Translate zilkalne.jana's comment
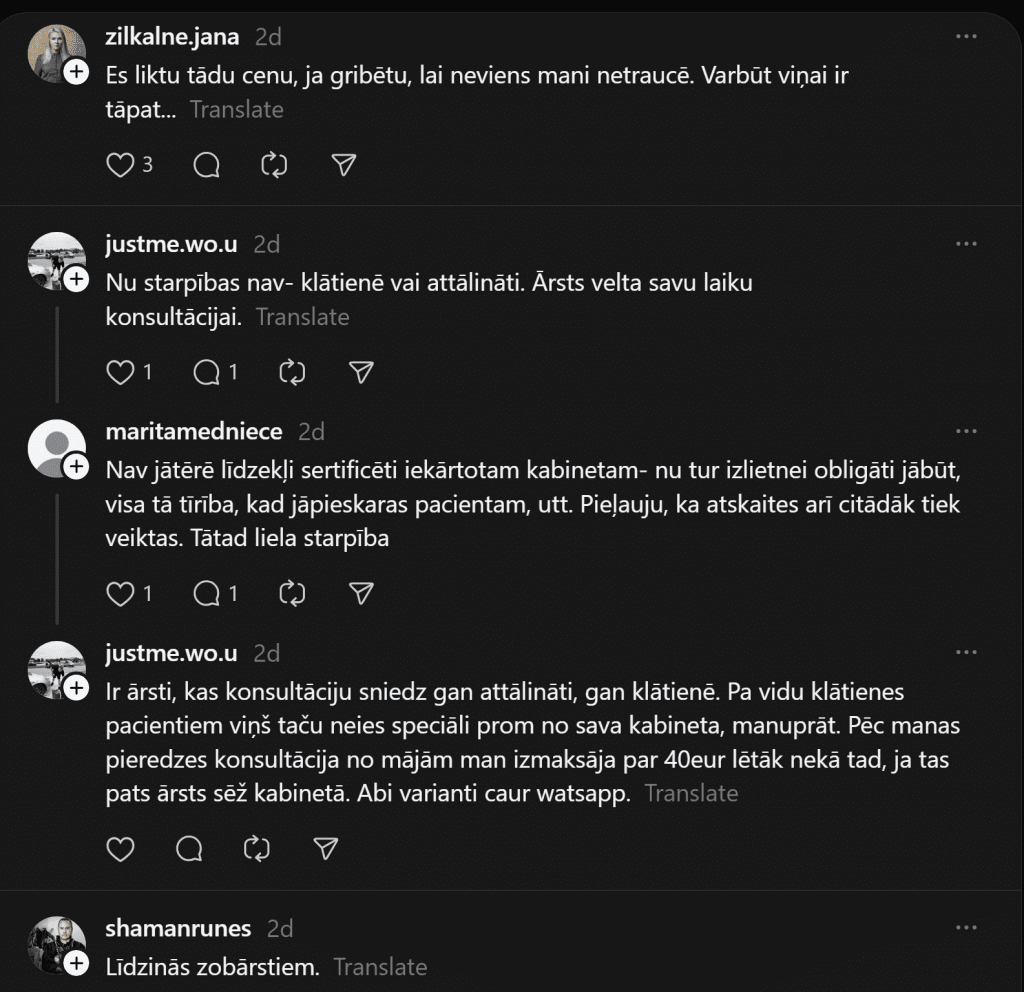This screenshot has height=992, width=1024. [236, 109]
